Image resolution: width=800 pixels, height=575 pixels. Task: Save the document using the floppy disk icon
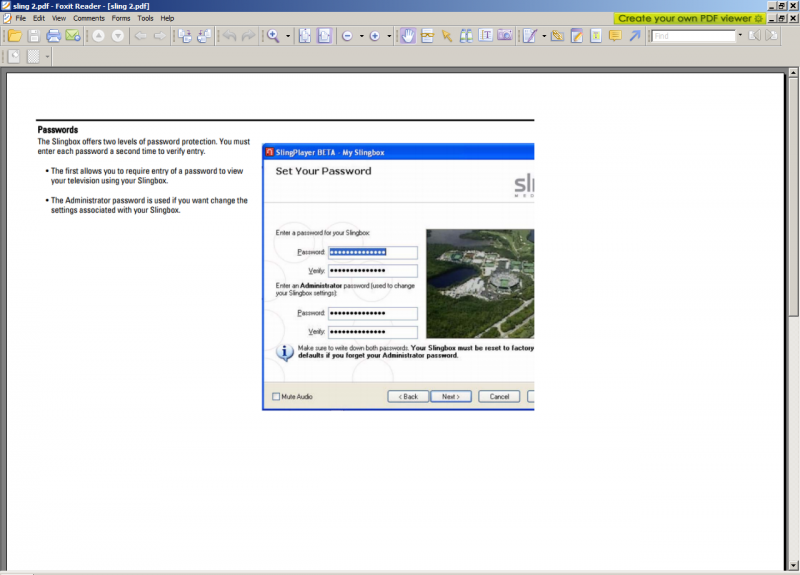[34, 36]
